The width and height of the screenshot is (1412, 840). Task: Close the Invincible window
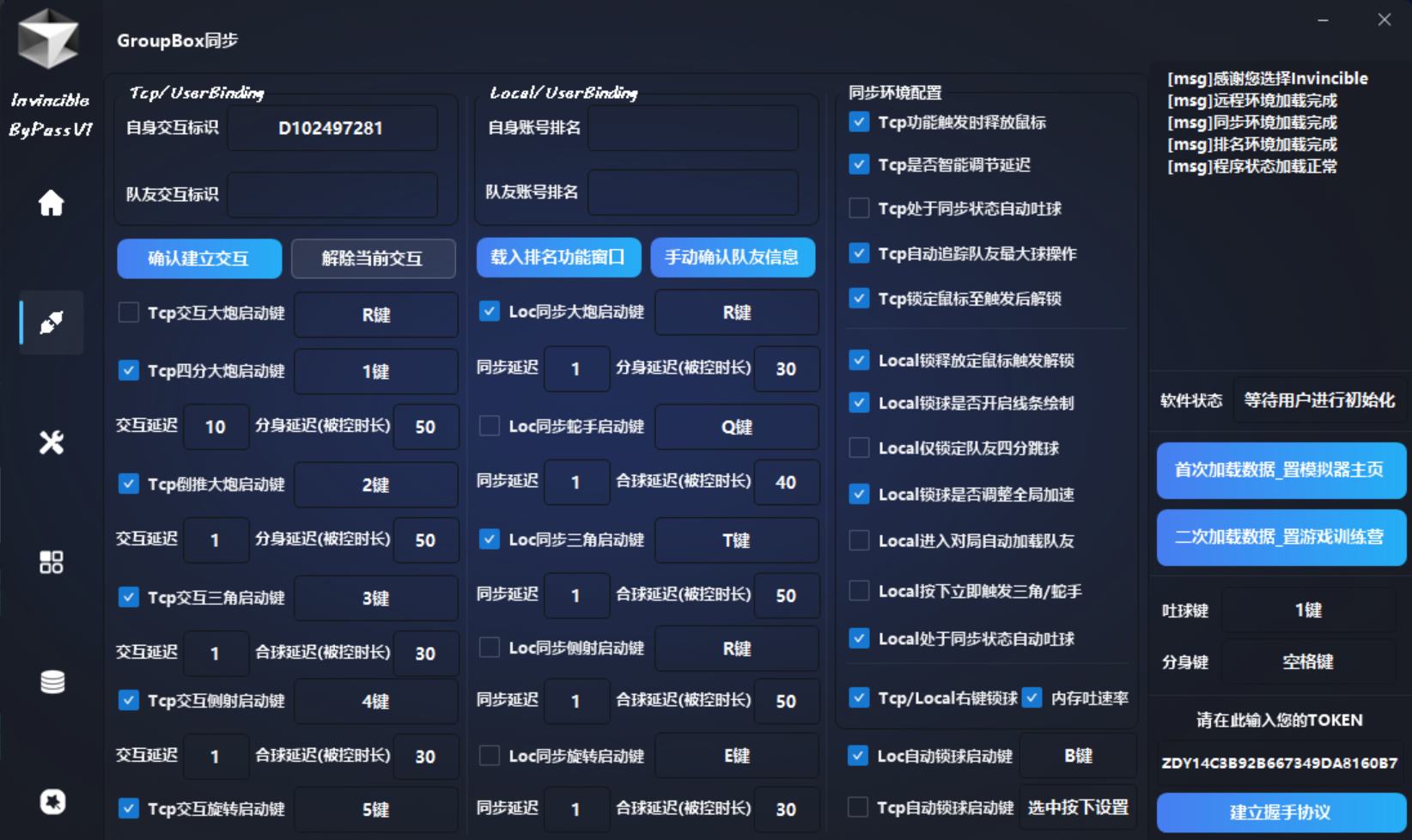click(1384, 20)
